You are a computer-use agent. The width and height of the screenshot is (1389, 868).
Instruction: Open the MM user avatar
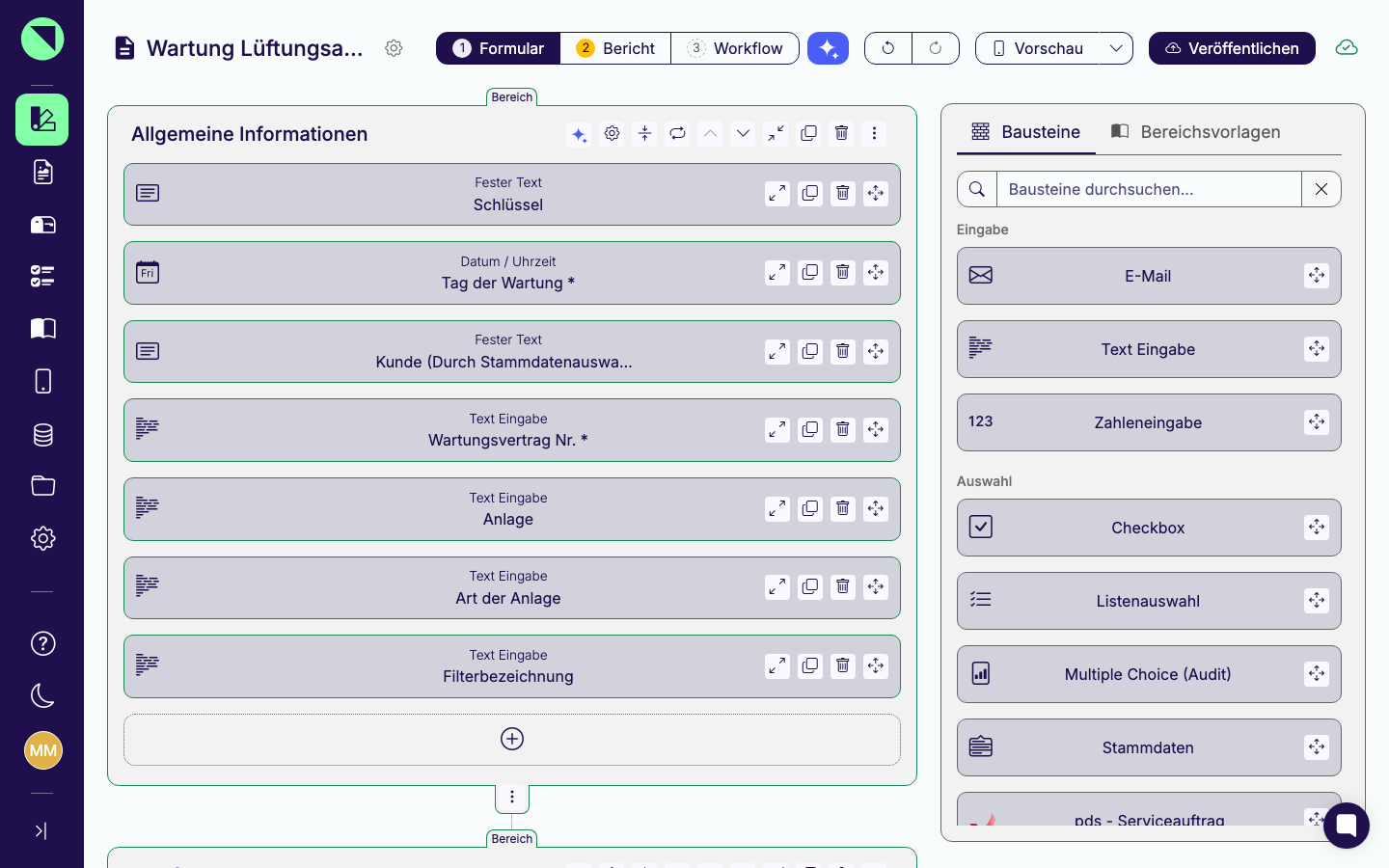tap(42, 750)
